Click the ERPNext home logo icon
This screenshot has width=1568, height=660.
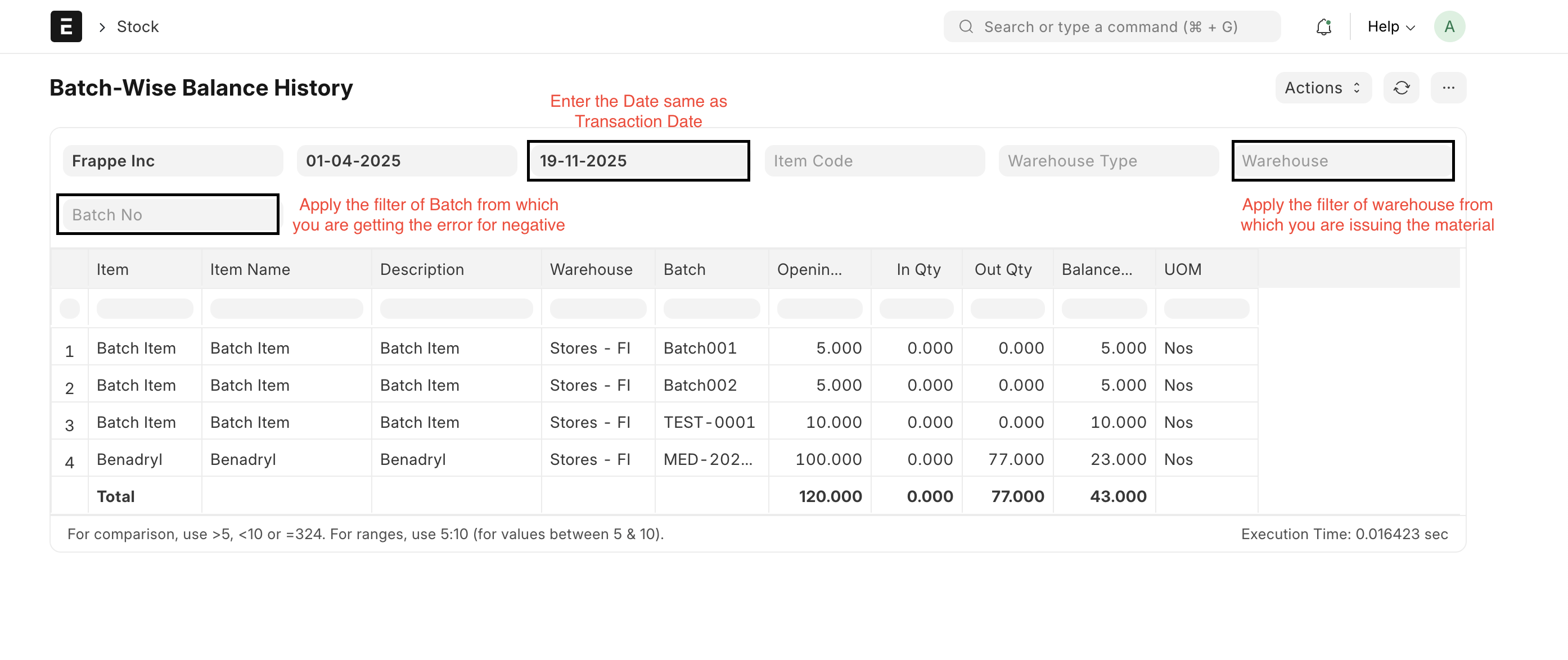[66, 26]
